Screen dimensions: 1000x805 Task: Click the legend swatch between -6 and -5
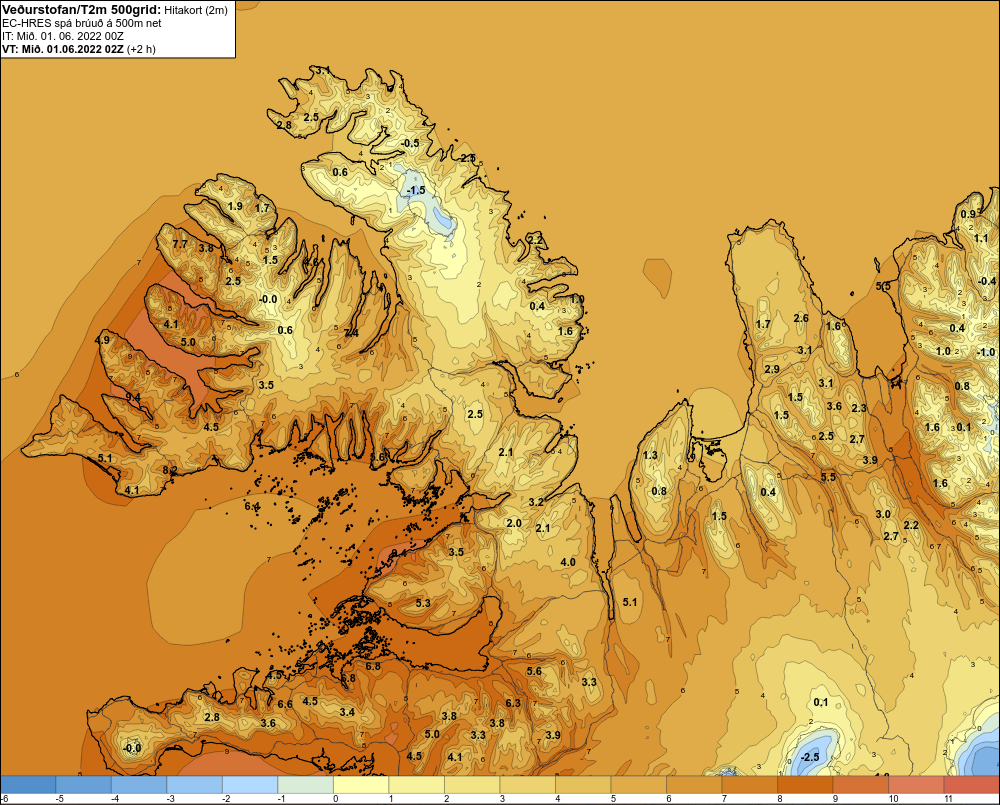pos(28,784)
